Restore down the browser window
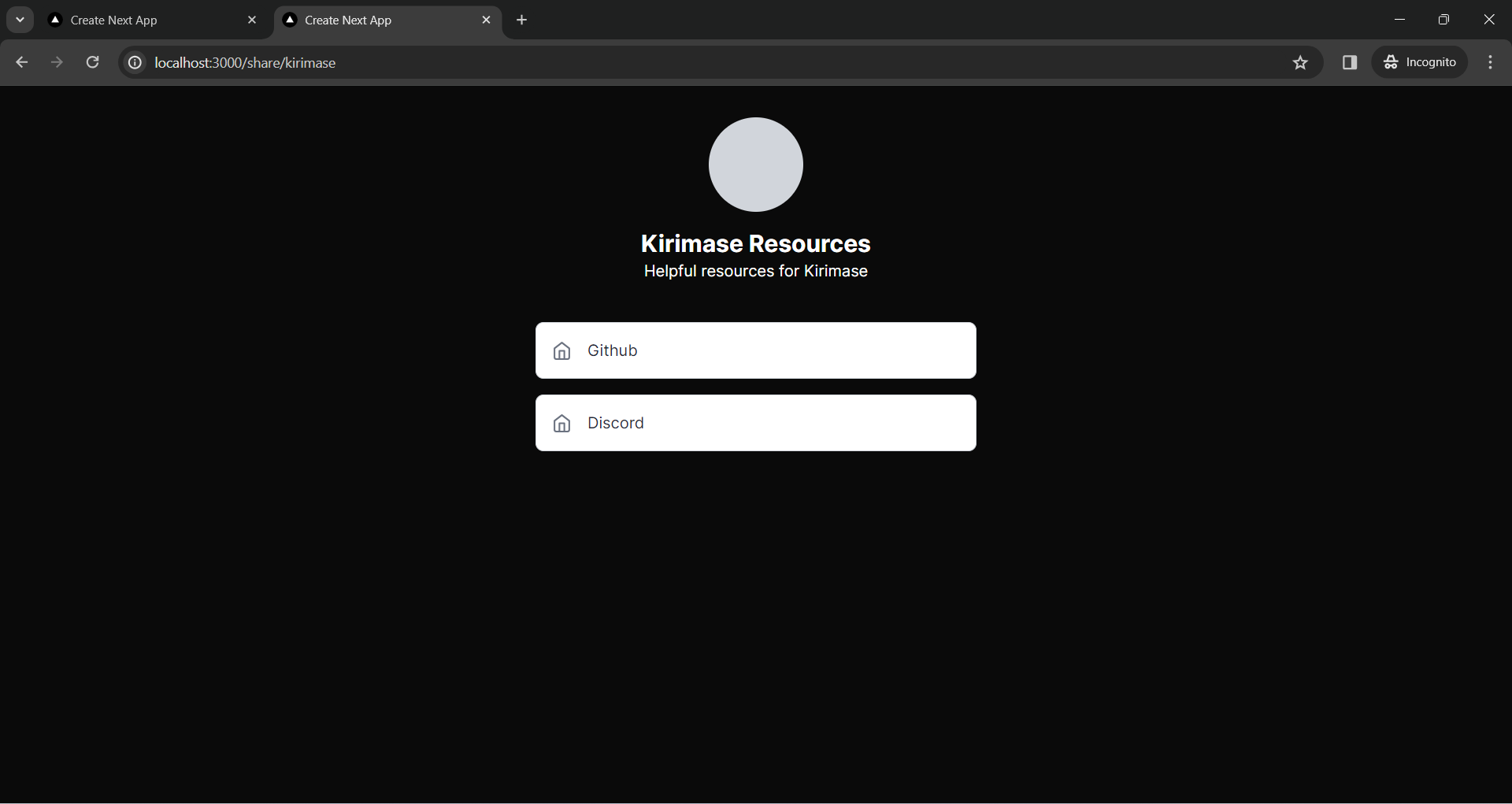The image size is (1512, 804). 1443,20
